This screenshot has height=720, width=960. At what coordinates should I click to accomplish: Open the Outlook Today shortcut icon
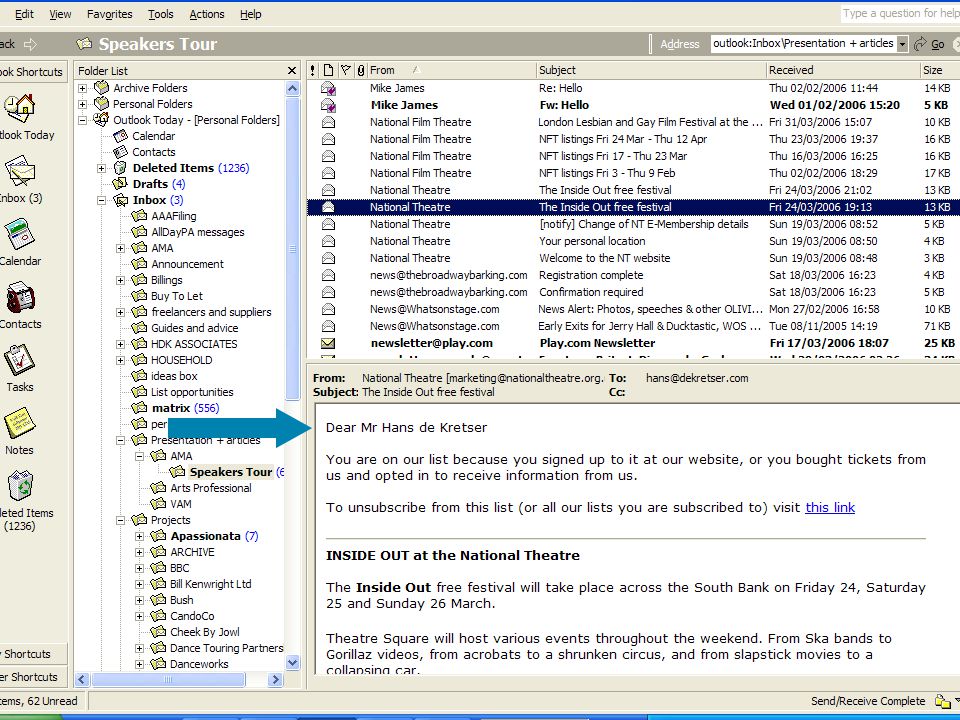pyautogui.click(x=20, y=109)
